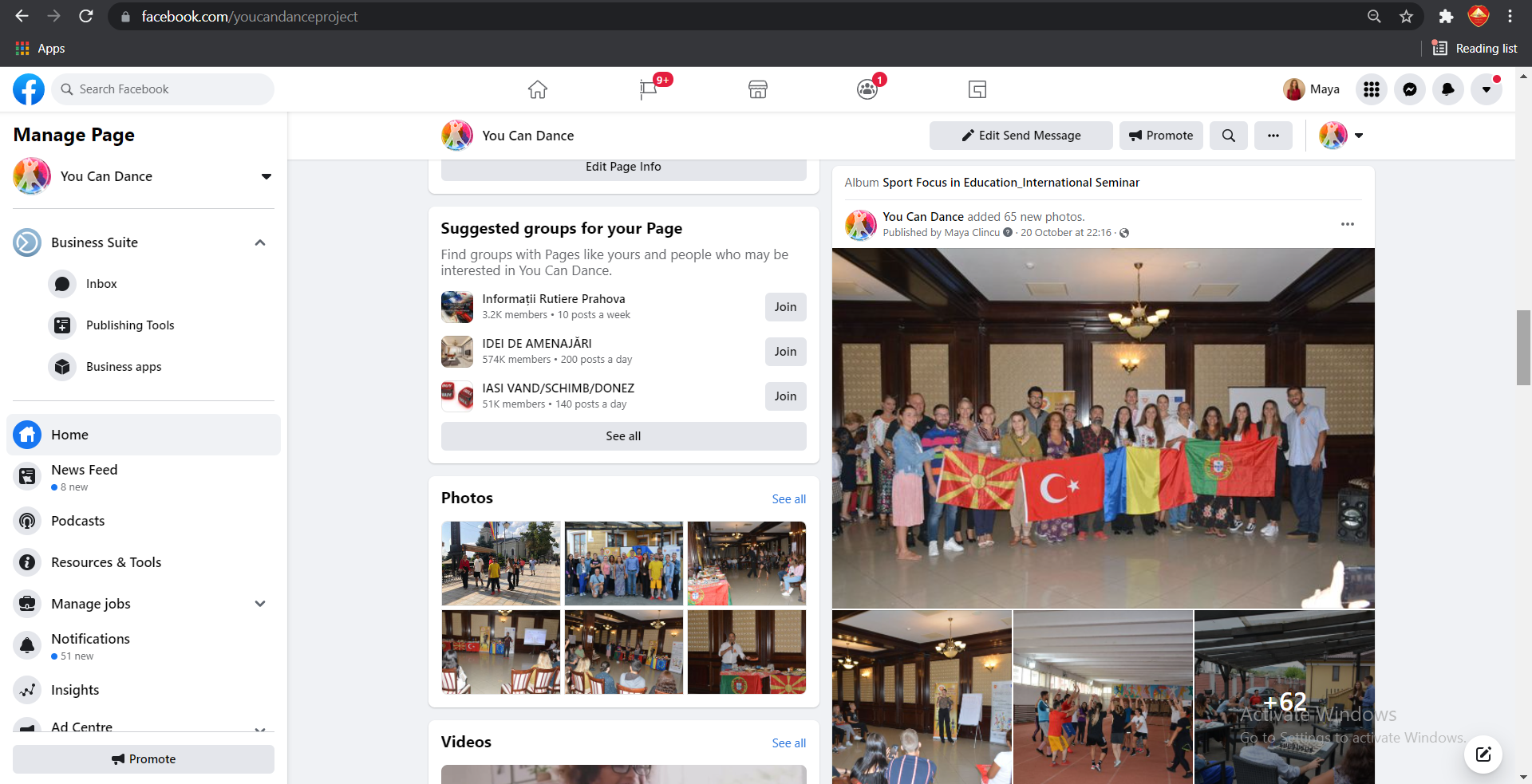Open Resources & Tools
The height and width of the screenshot is (784, 1532).
click(144, 562)
